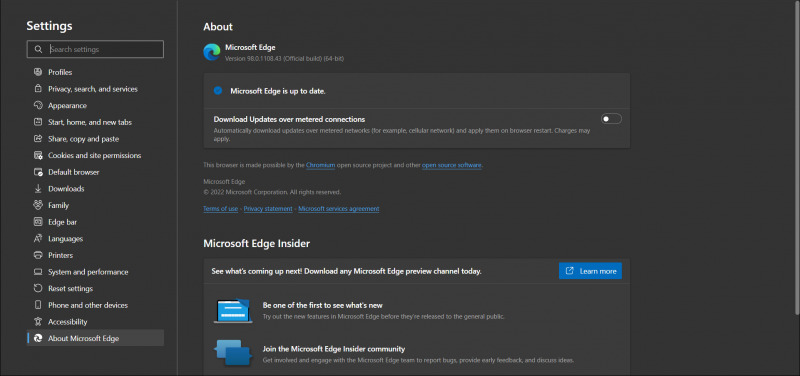800x376 pixels.
Task: Click the laptop illustration for what's new
Action: coord(233,310)
